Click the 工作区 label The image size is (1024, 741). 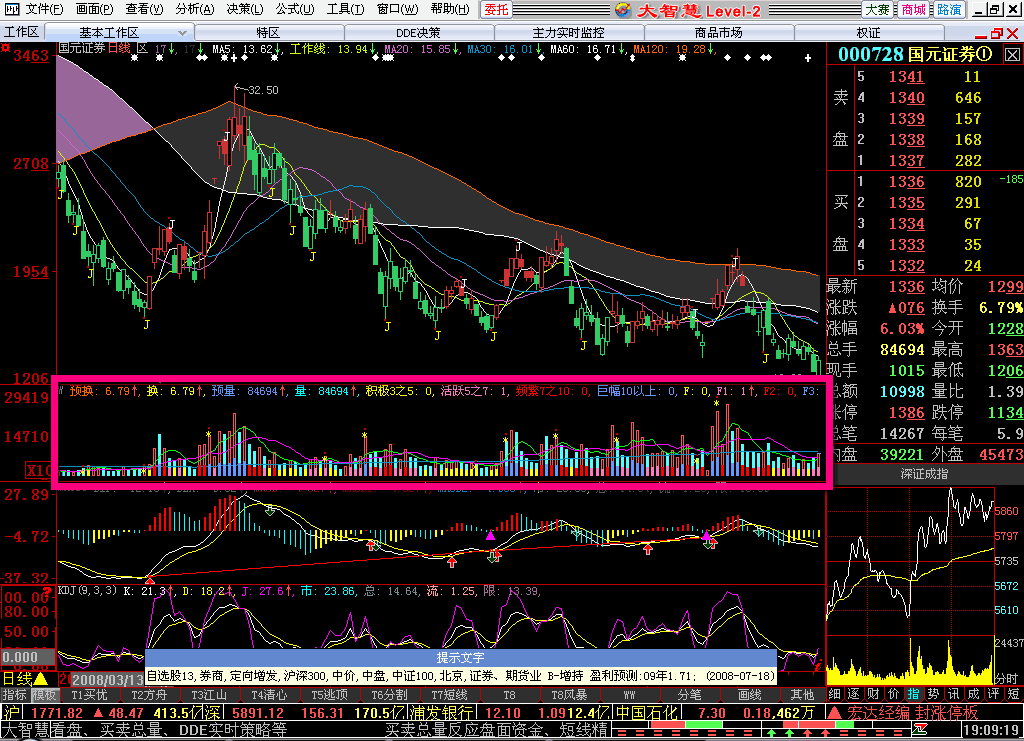coord(22,32)
